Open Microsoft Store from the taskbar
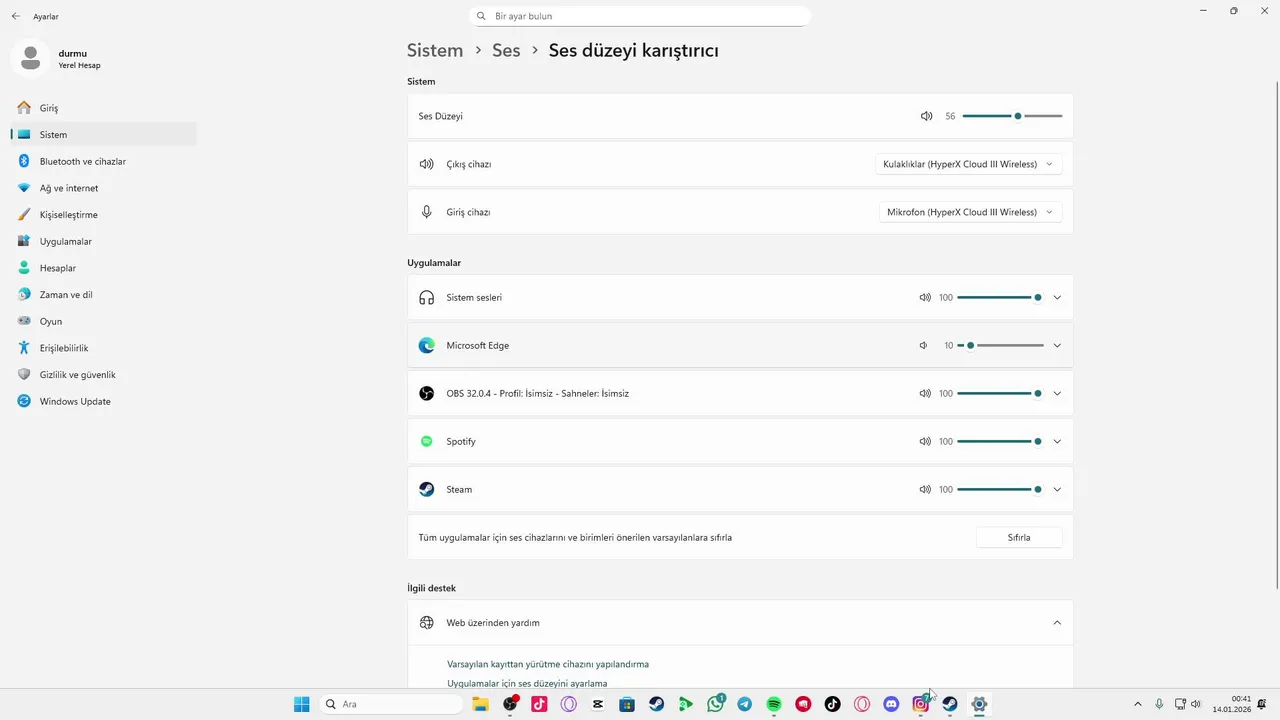1280x720 pixels. pyautogui.click(x=627, y=704)
